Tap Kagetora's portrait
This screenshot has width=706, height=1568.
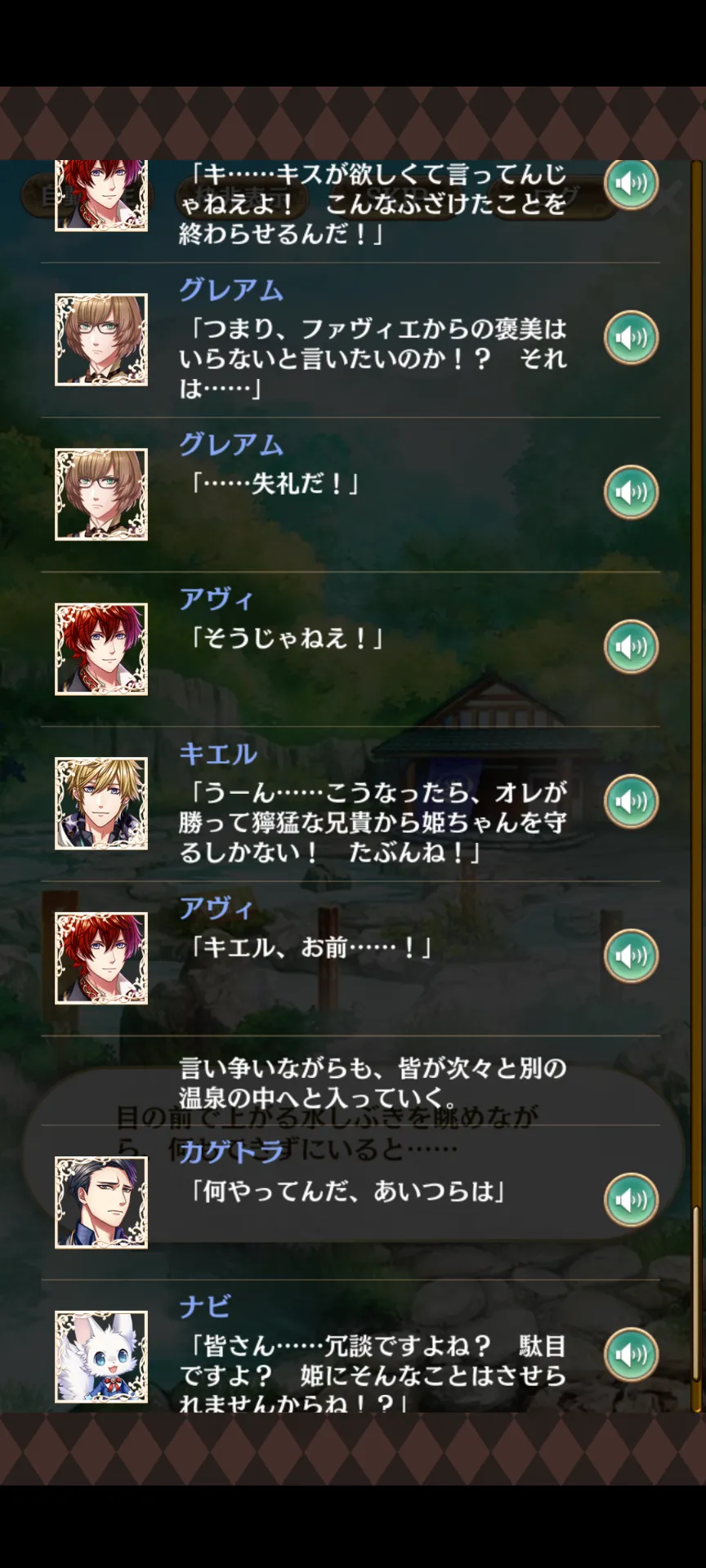(101, 1202)
